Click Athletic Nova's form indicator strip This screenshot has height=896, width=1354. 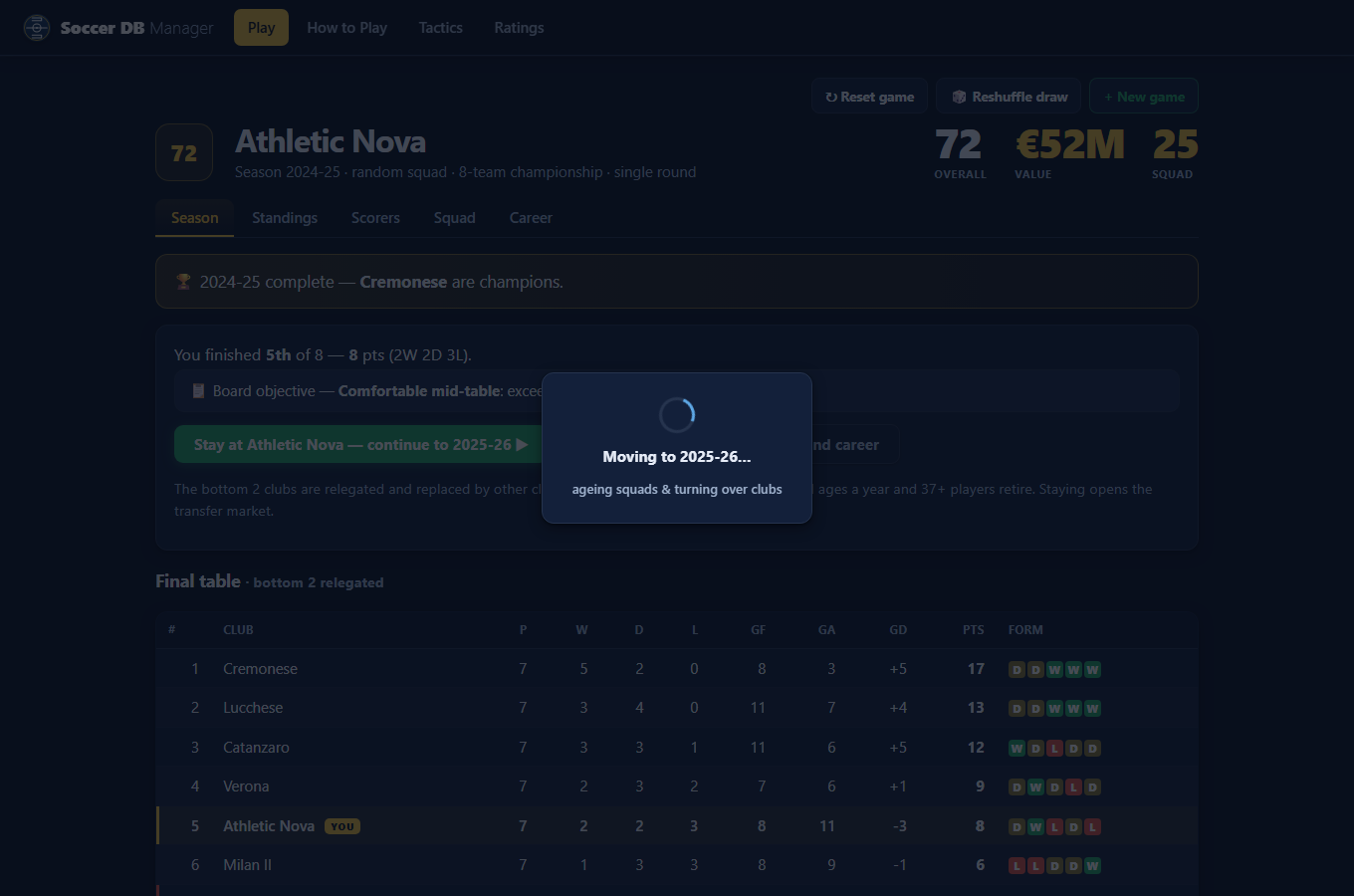pos(1054,827)
